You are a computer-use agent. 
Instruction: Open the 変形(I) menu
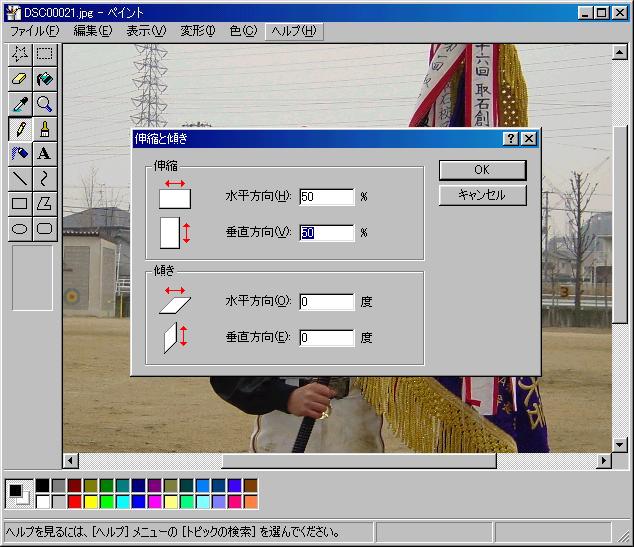click(198, 31)
